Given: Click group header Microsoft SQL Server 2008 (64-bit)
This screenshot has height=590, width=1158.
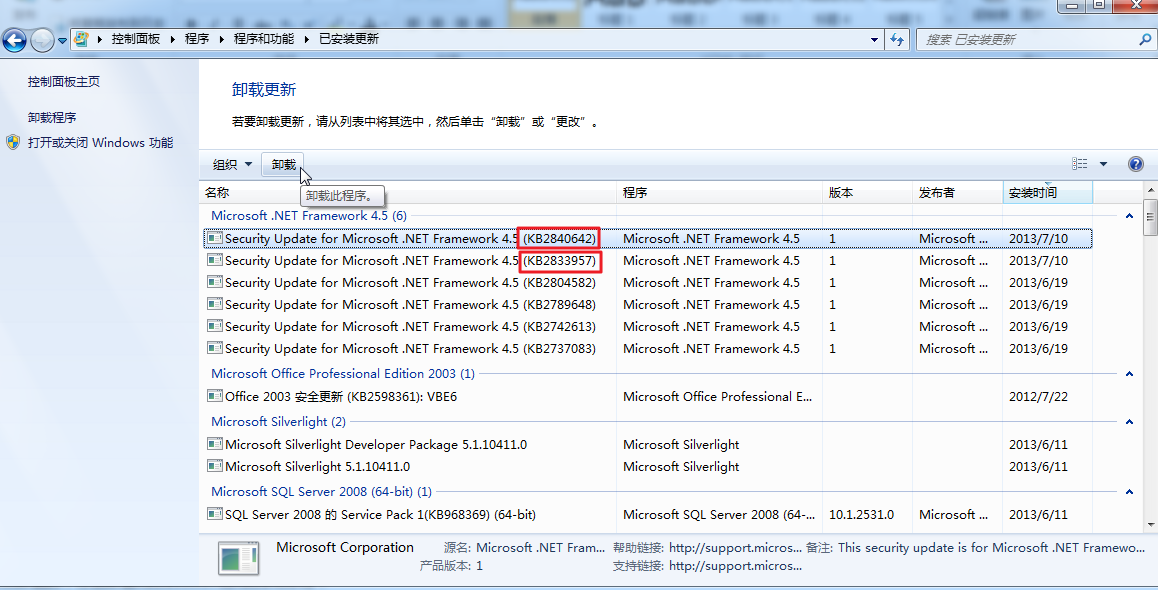Looking at the screenshot, I should [x=321, y=492].
